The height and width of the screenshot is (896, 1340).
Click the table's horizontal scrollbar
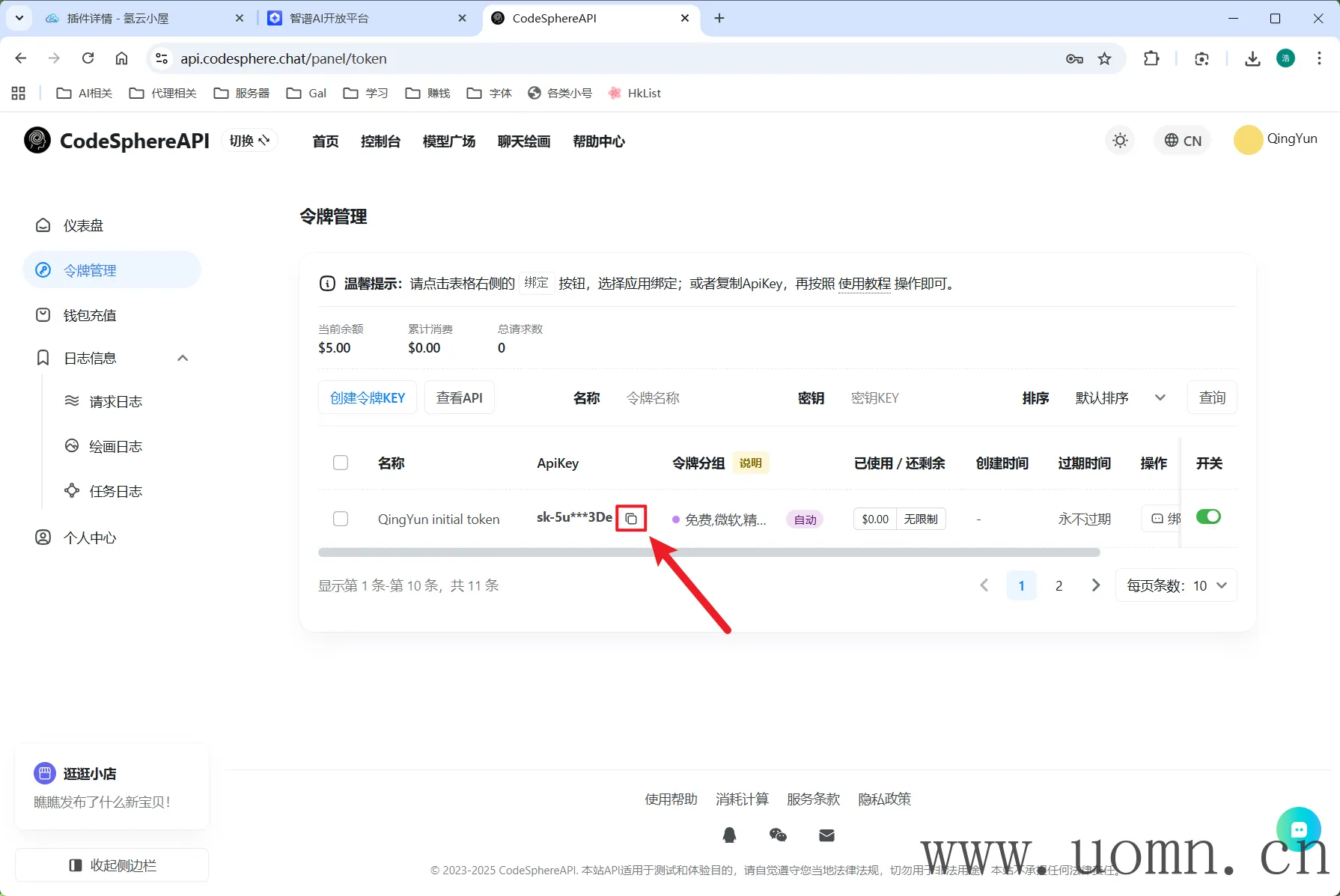pos(708,552)
